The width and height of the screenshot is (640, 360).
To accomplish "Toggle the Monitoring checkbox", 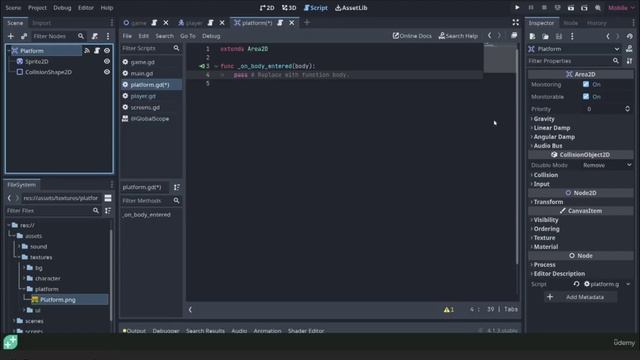I will tap(586, 84).
